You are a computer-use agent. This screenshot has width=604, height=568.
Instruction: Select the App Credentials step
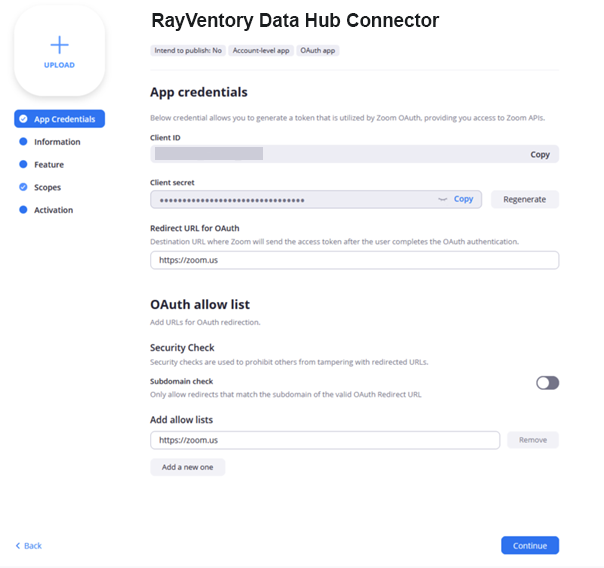click(59, 119)
